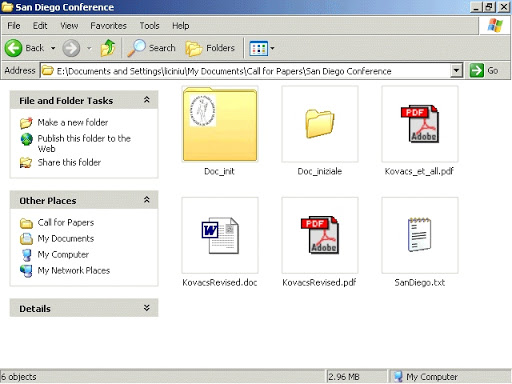Go to My Network Places link
Image resolution: width=512 pixels, height=384 pixels.
74,271
